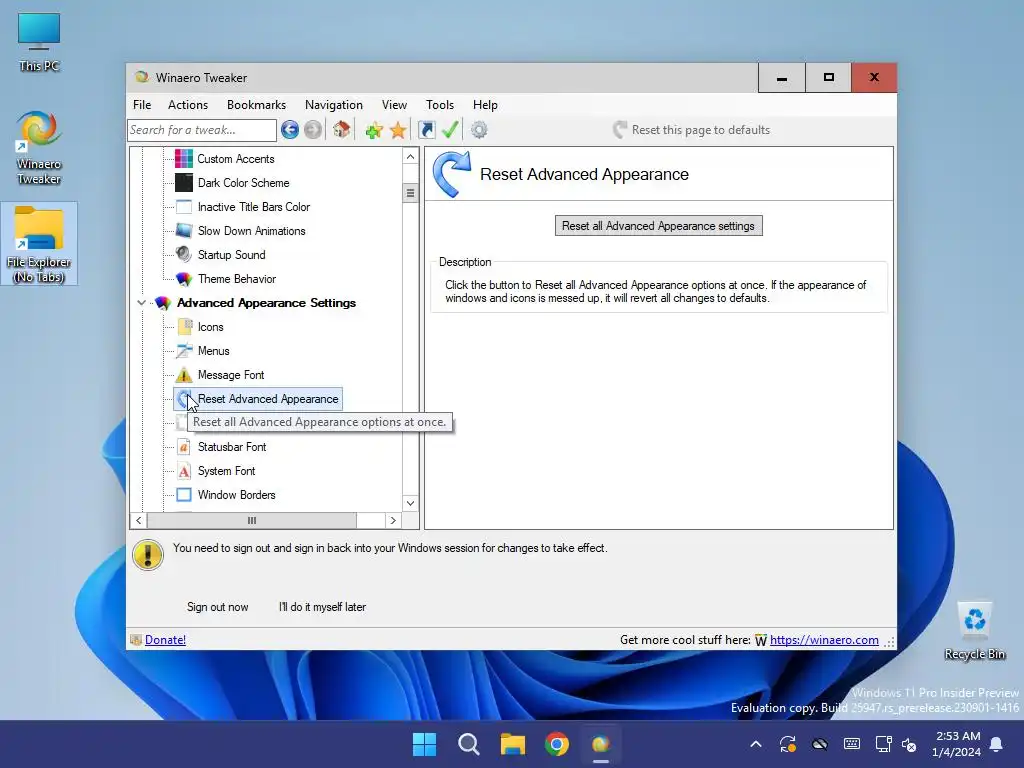Show hidden system tray icons chevron
1024x768 pixels.
tap(756, 744)
